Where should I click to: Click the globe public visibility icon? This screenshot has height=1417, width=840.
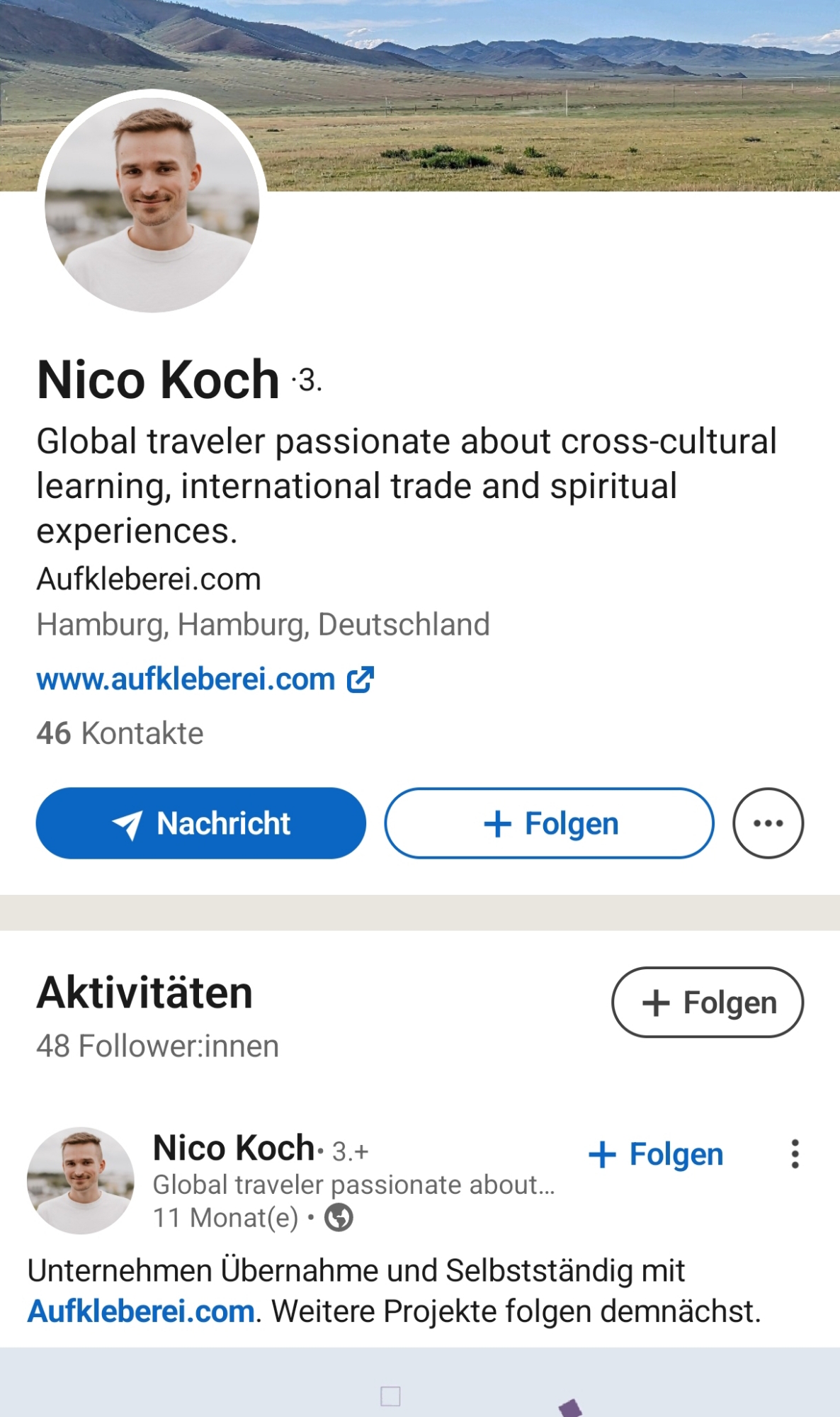[339, 1218]
